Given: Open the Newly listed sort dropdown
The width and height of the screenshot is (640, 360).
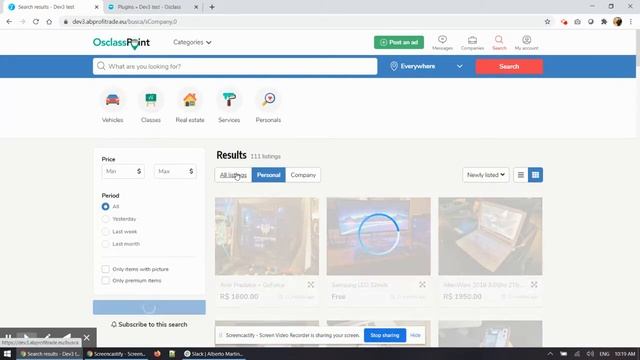Looking at the screenshot, I should click(x=486, y=175).
